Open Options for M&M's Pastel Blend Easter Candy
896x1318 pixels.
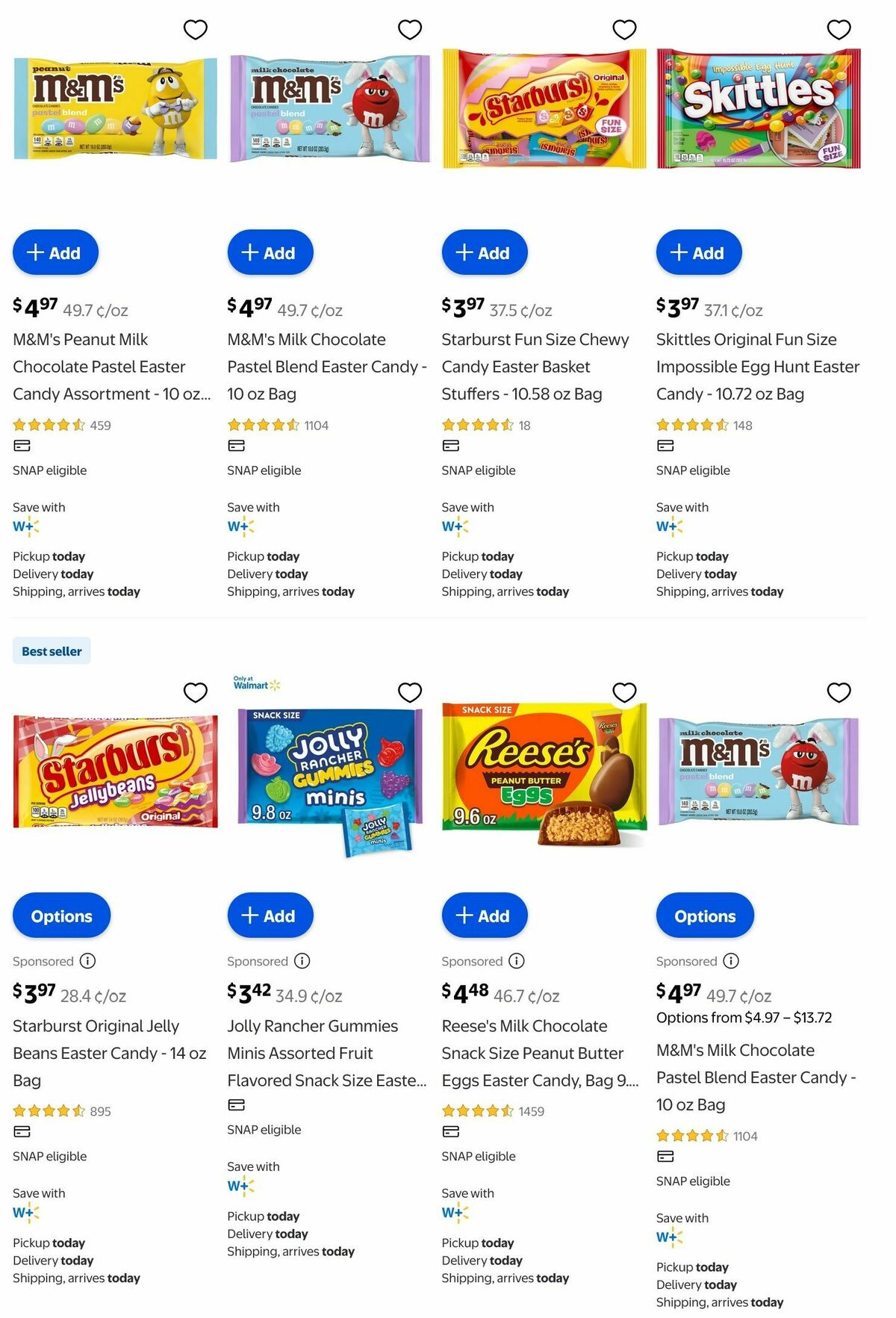704,915
